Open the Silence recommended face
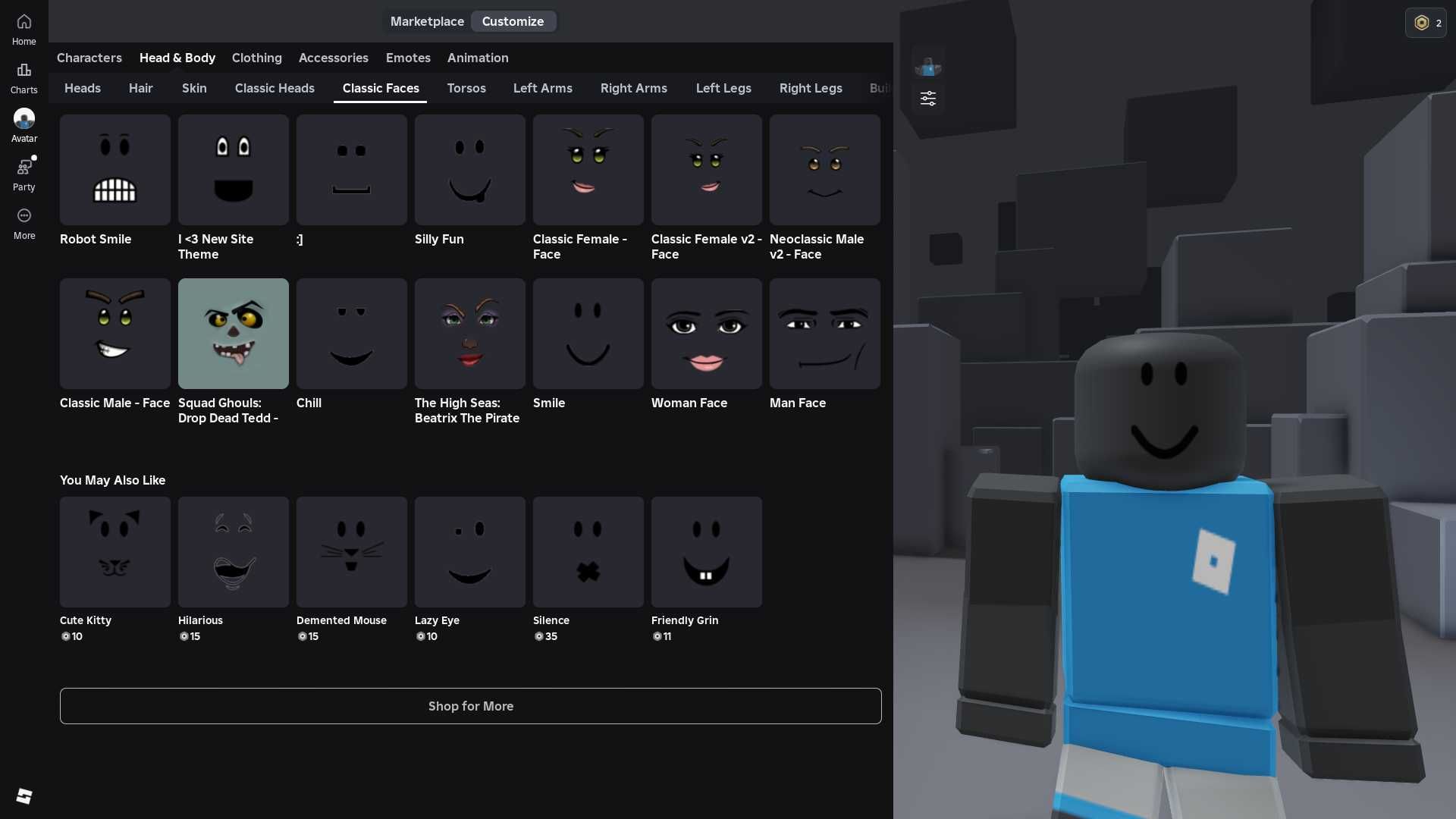This screenshot has height=819, width=1456. 588,552
